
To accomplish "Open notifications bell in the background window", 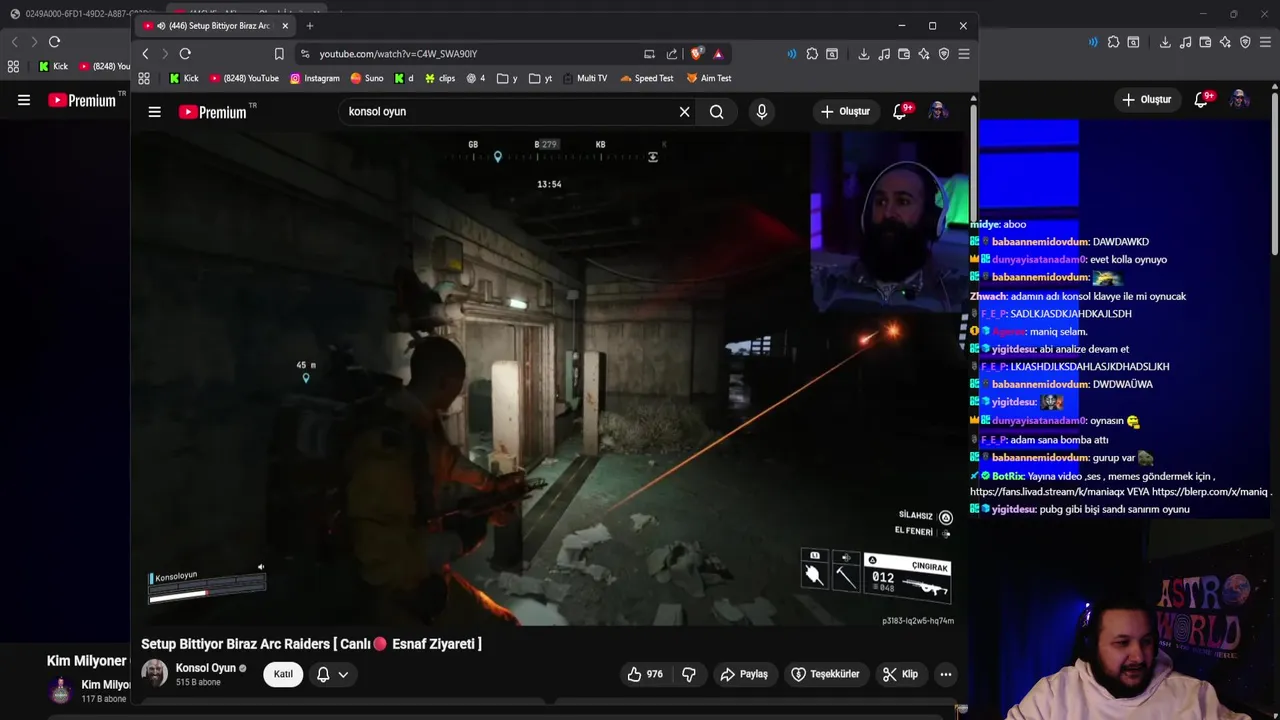I will pyautogui.click(x=1203, y=99).
